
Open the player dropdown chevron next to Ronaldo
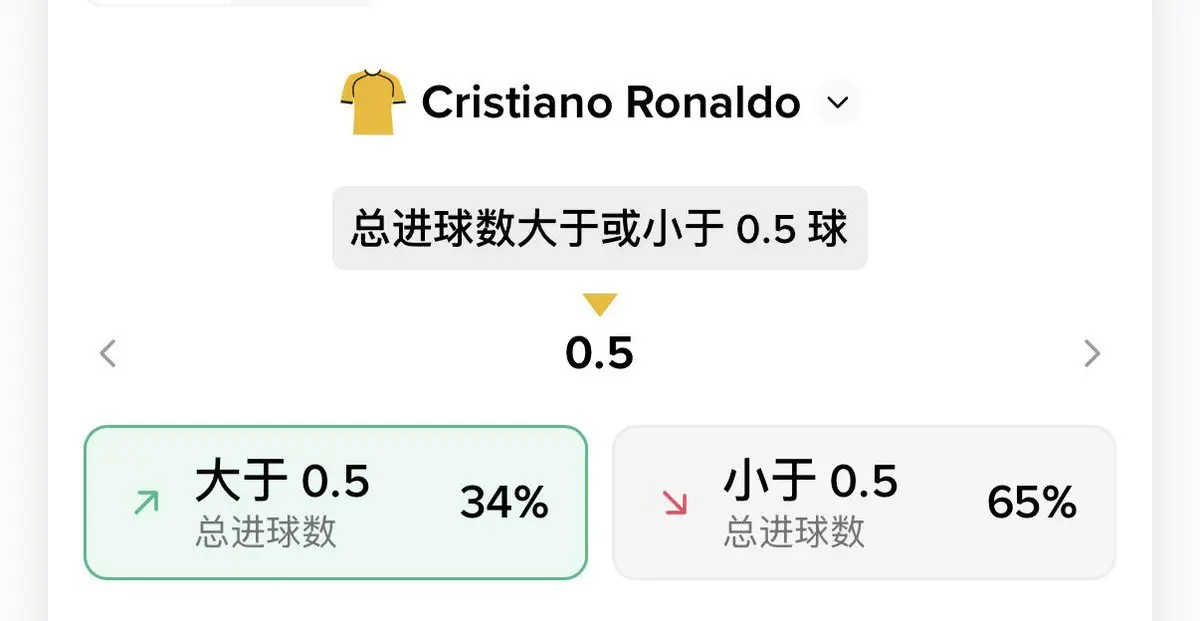click(839, 102)
